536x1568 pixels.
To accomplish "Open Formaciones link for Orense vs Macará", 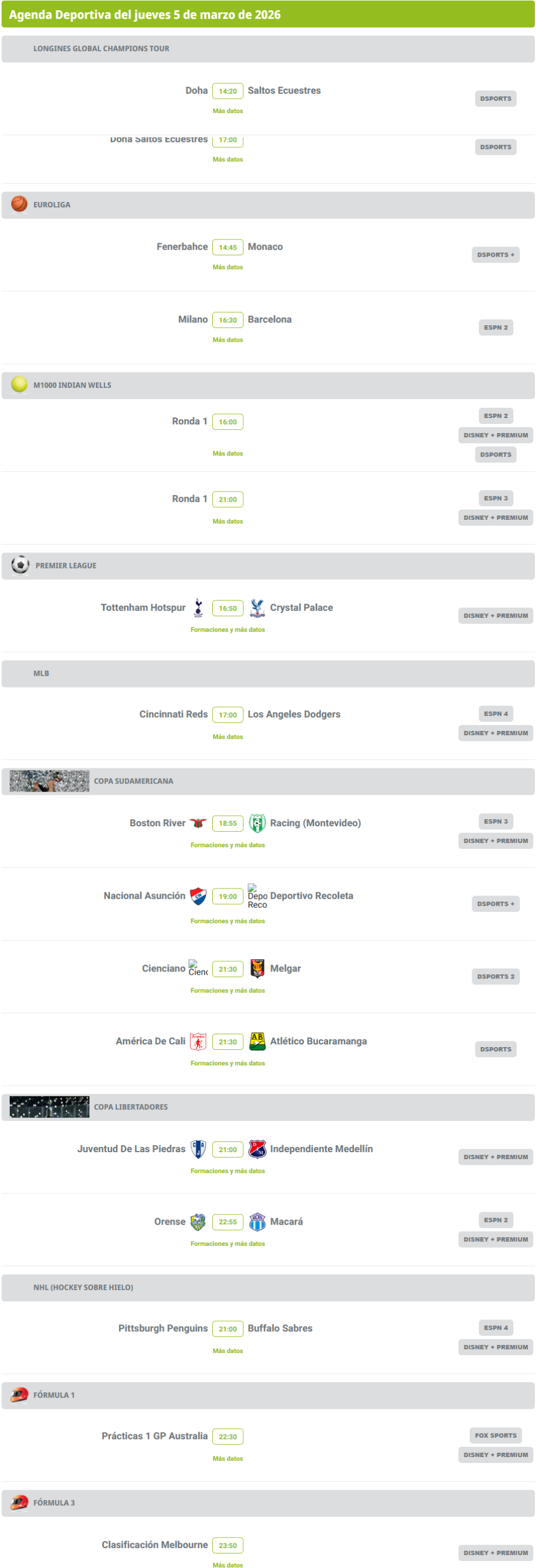I will click(x=228, y=1244).
